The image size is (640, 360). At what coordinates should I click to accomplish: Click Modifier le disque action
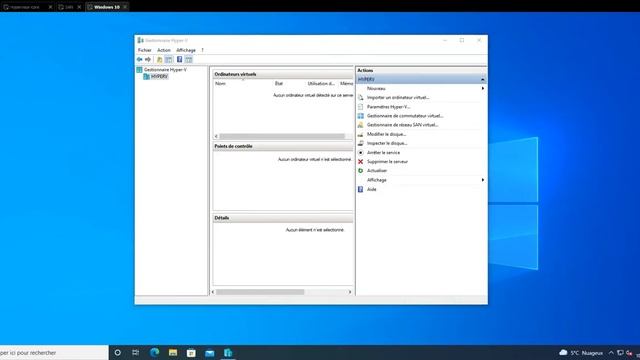click(x=387, y=134)
